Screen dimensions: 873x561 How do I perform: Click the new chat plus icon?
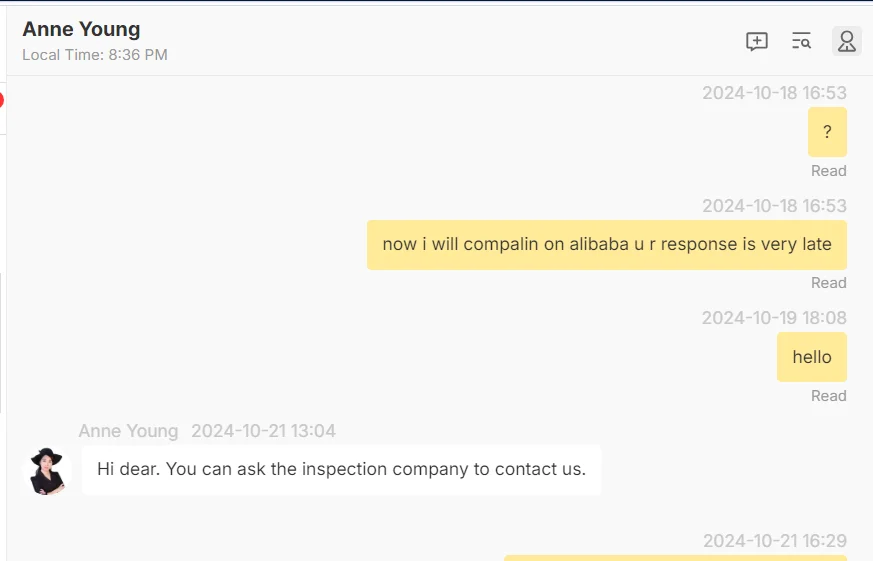757,41
